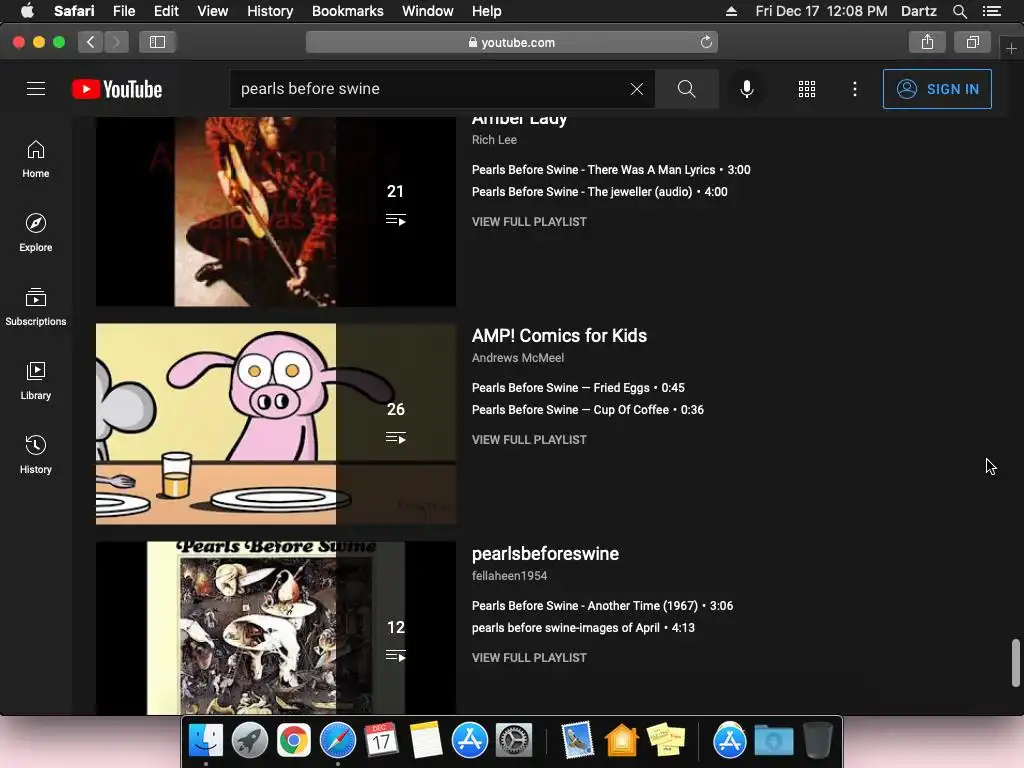Click the page's vertical scrollbar handle
The width and height of the screenshot is (1024, 768).
click(1016, 663)
